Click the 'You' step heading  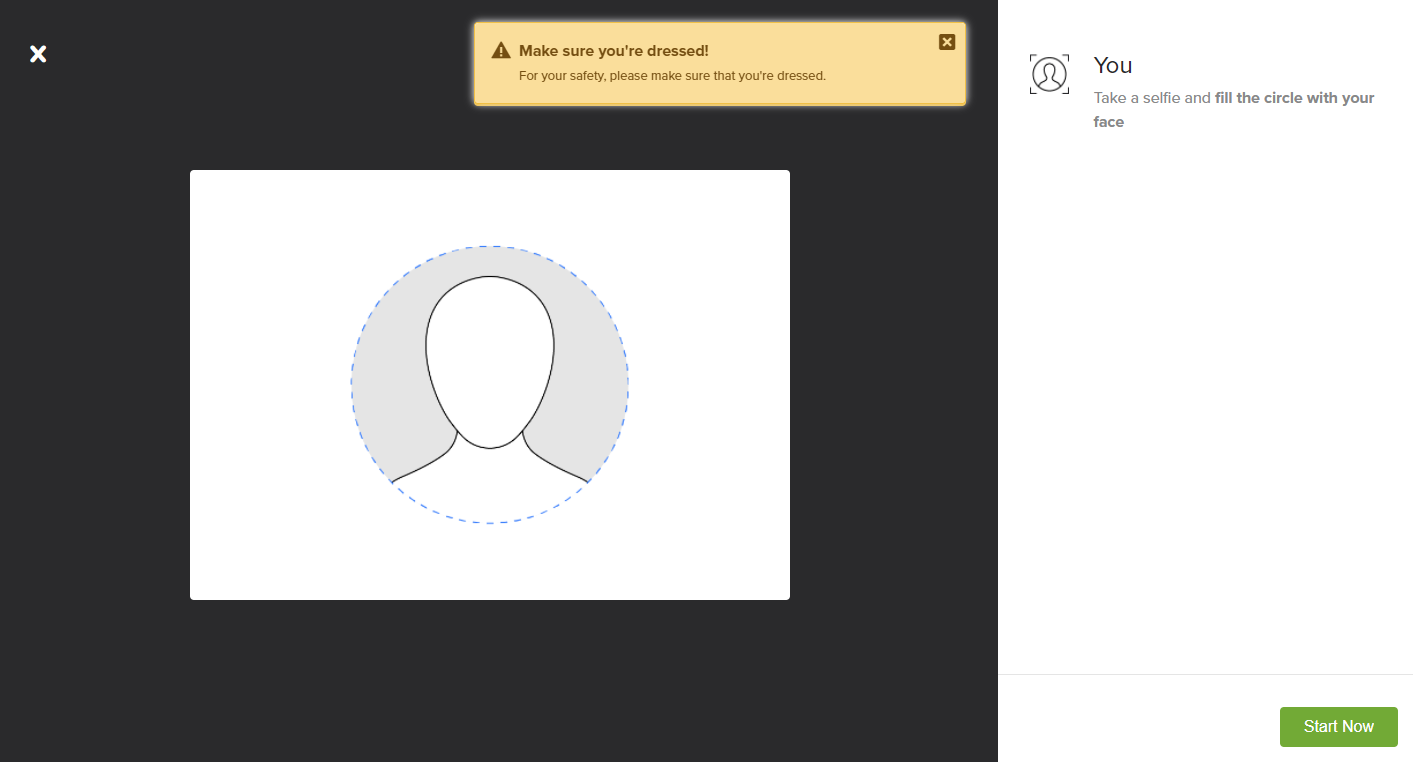coord(1113,65)
